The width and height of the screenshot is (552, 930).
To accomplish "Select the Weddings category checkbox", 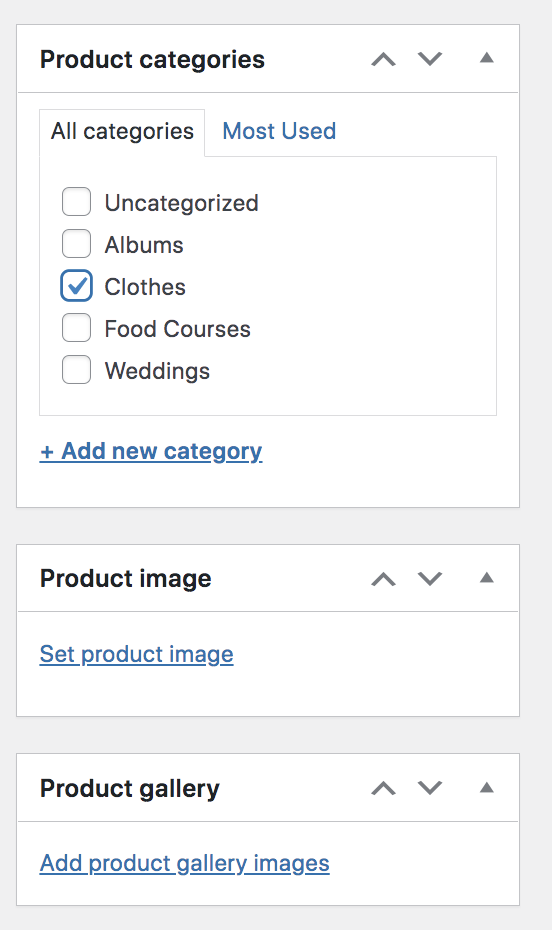I will point(76,370).
